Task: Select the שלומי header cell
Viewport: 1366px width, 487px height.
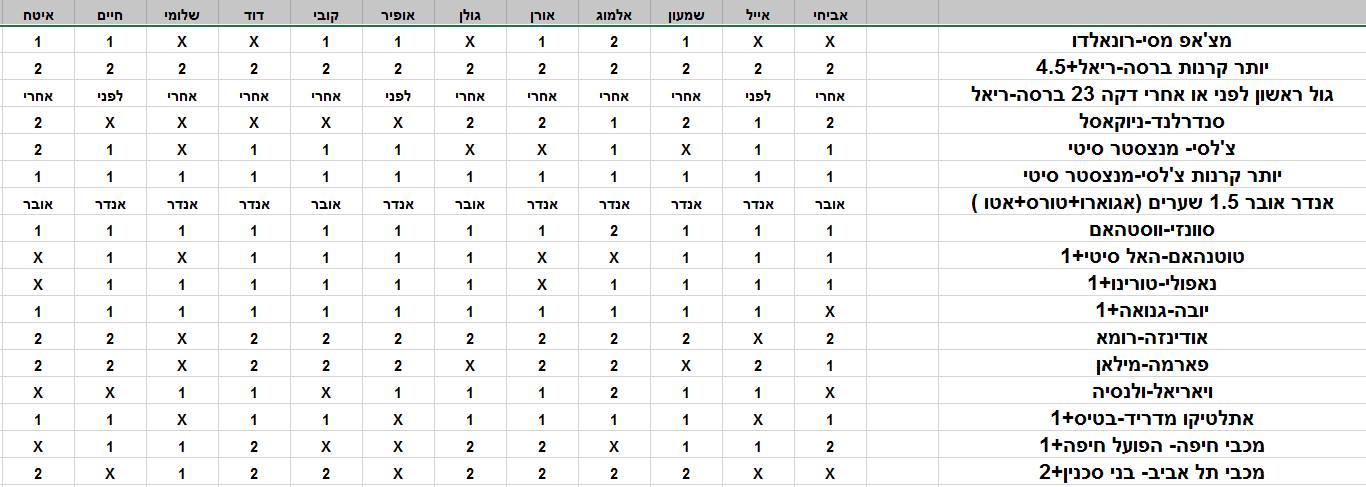Action: point(182,13)
